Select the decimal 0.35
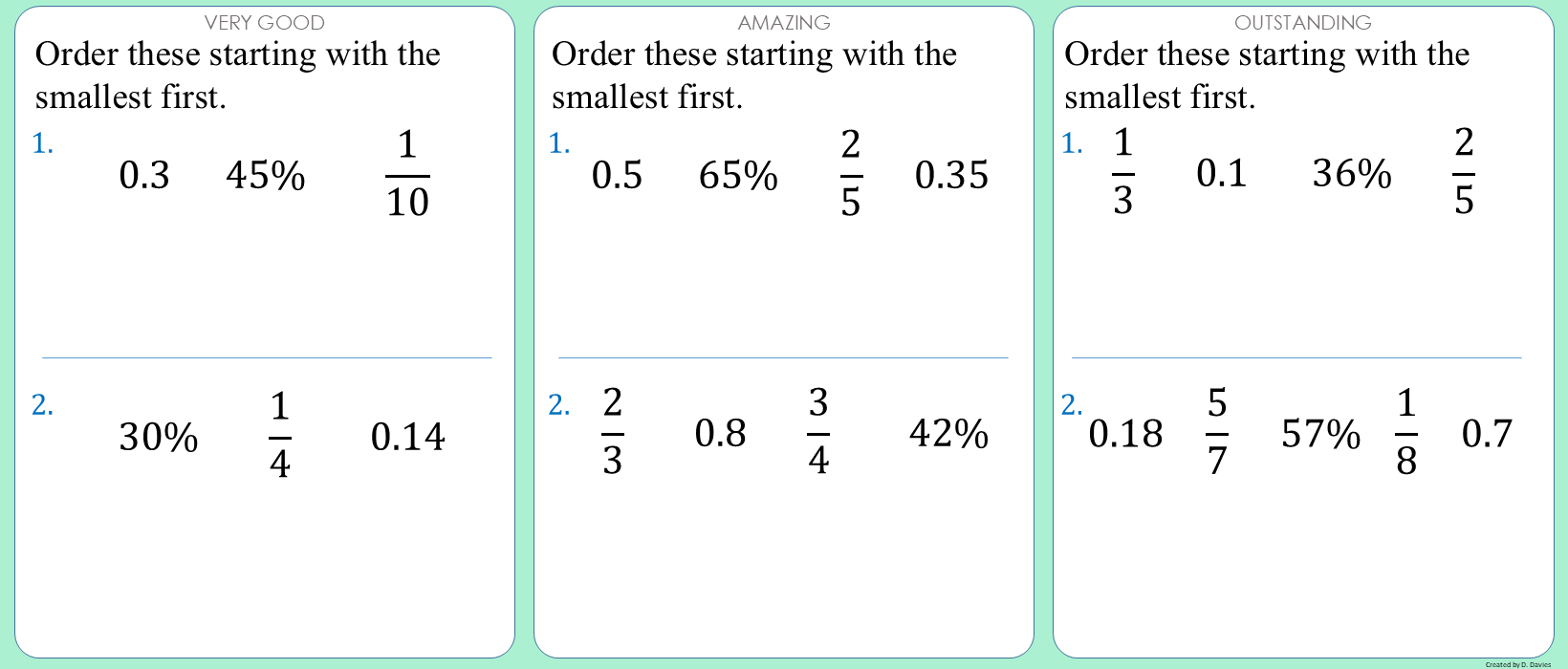 951,176
